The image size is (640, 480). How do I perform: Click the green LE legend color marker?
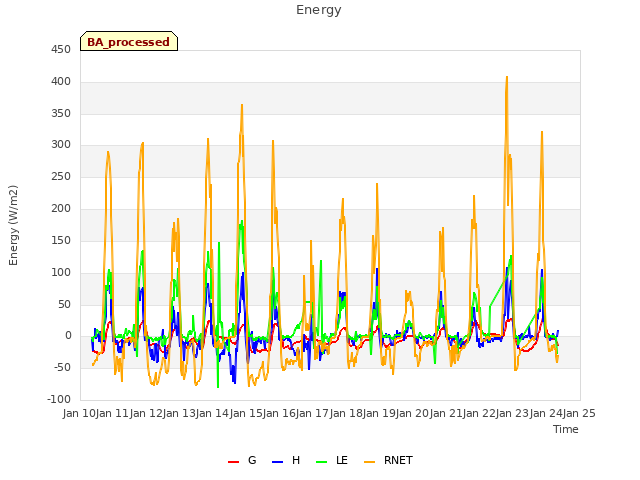click(322, 462)
